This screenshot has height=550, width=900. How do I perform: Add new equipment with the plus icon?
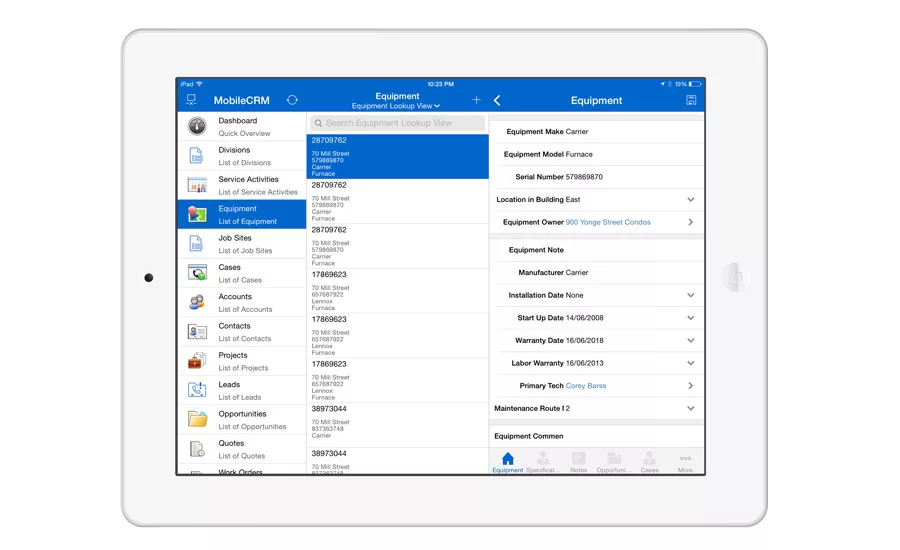pos(476,100)
